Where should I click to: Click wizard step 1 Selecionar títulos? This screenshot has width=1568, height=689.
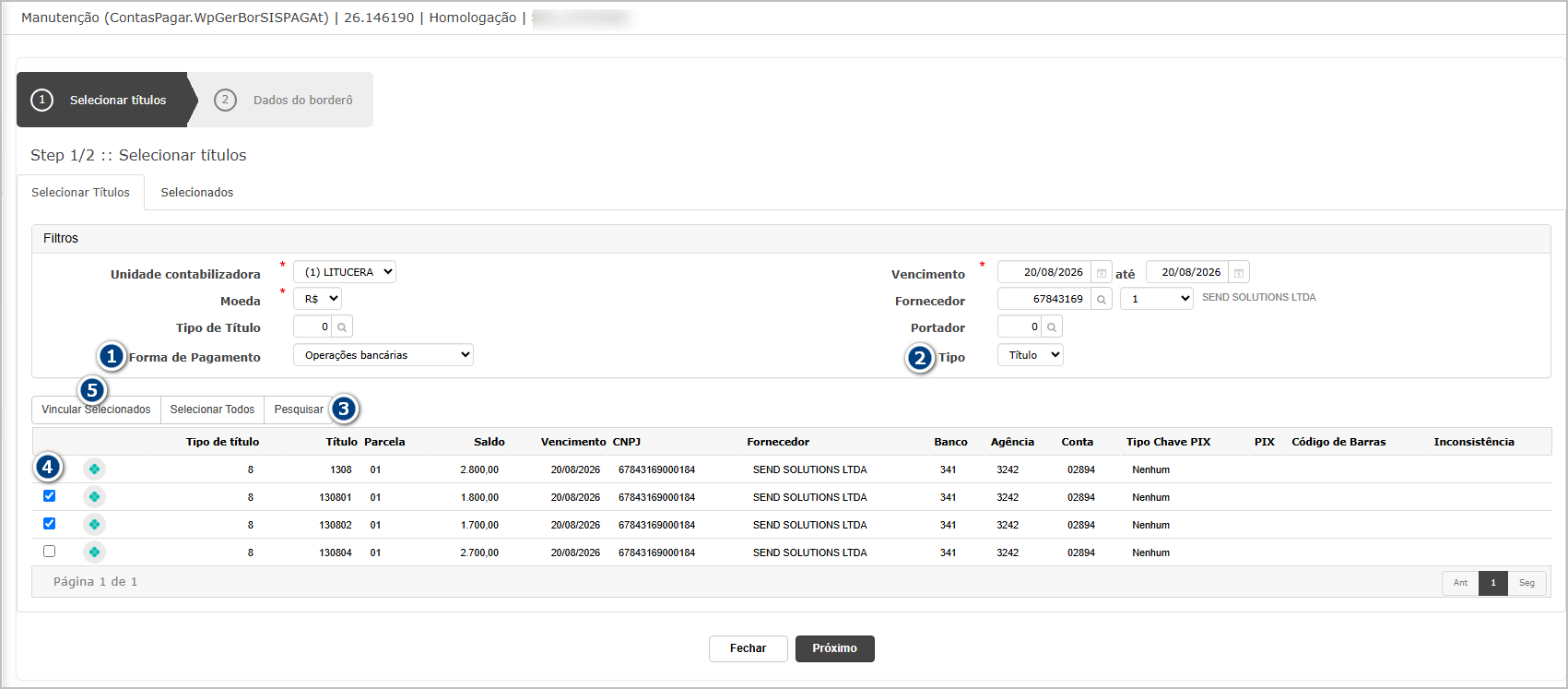[103, 100]
